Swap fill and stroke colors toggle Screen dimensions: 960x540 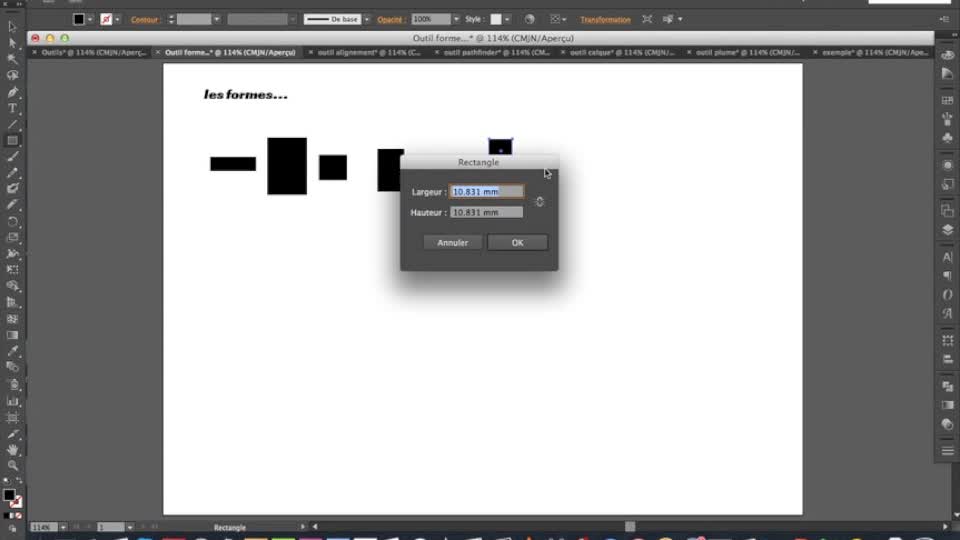pyautogui.click(x=18, y=487)
